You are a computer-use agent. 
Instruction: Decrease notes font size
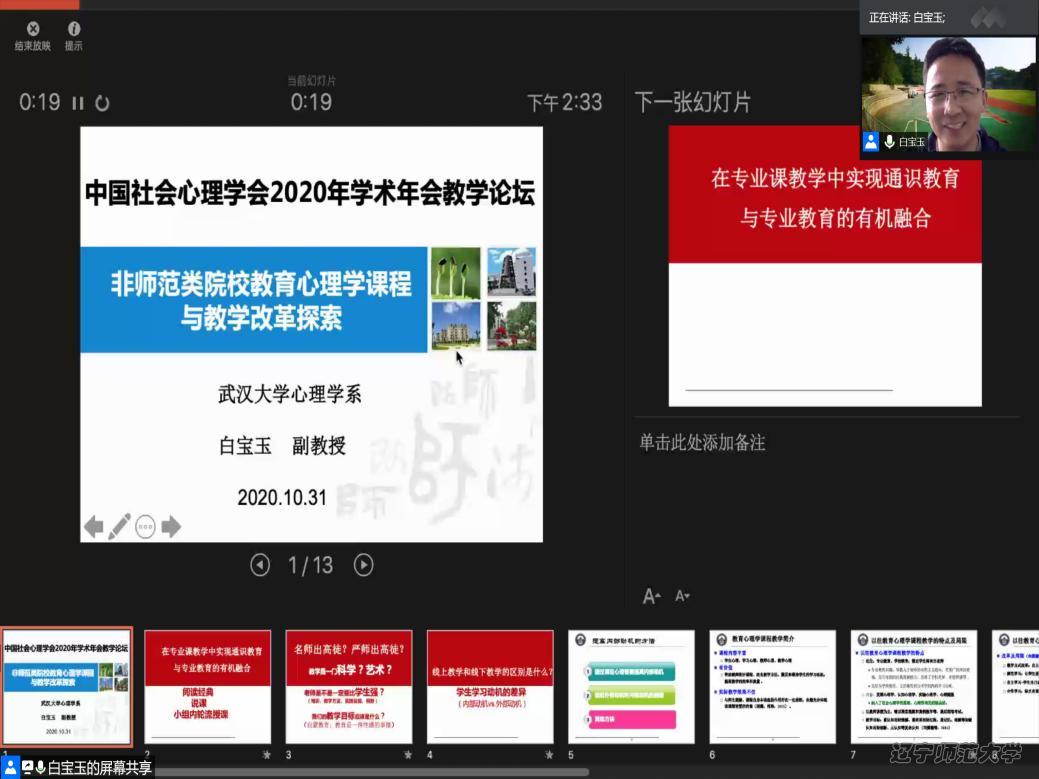[682, 597]
